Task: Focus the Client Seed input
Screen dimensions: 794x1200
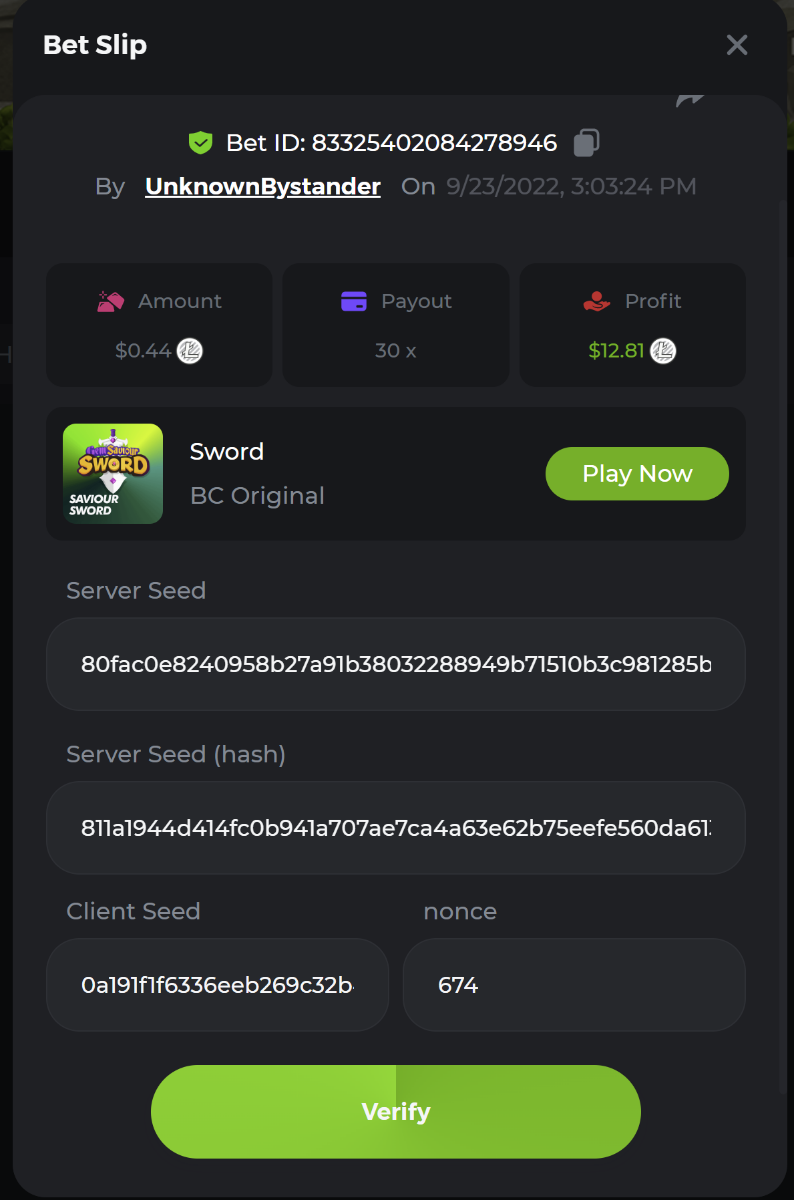Action: pyautogui.click(x=217, y=985)
